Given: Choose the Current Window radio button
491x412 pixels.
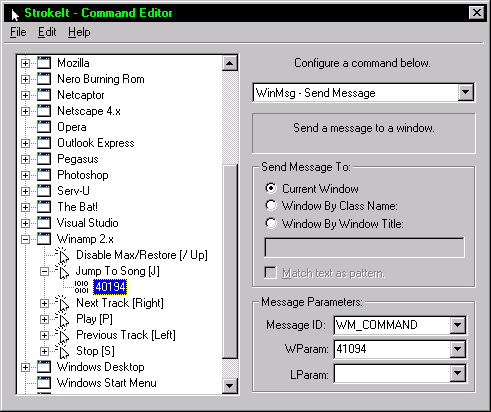Looking at the screenshot, I should click(271, 188).
